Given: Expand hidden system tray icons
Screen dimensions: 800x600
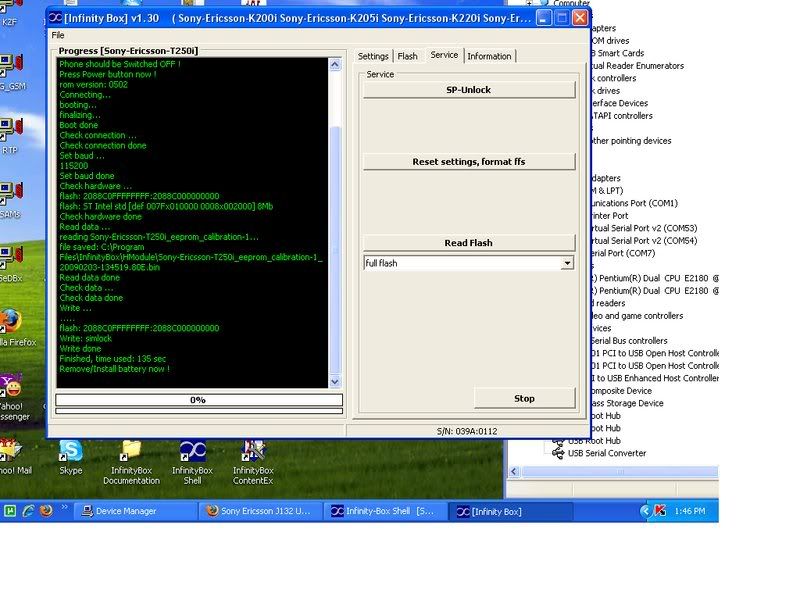Looking at the screenshot, I should [646, 511].
